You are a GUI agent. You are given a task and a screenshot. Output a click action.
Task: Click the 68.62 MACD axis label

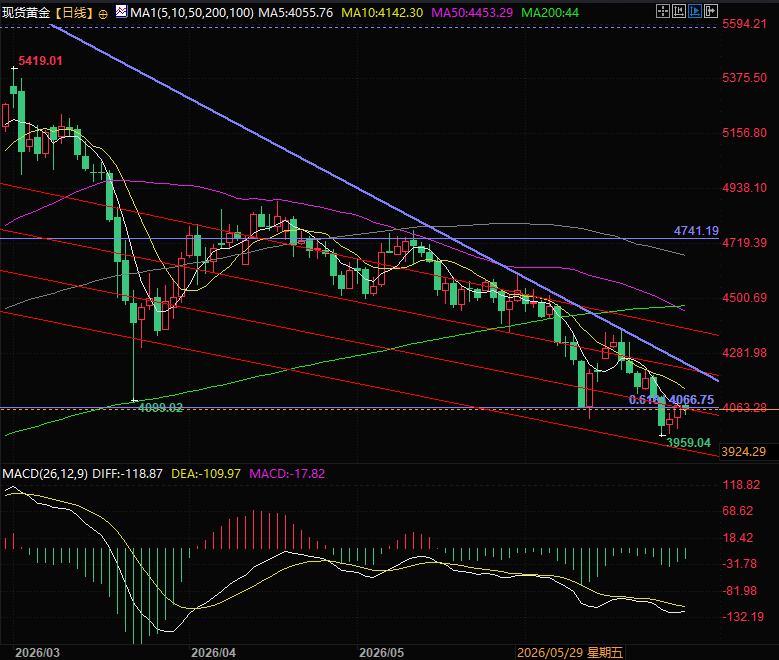point(738,511)
